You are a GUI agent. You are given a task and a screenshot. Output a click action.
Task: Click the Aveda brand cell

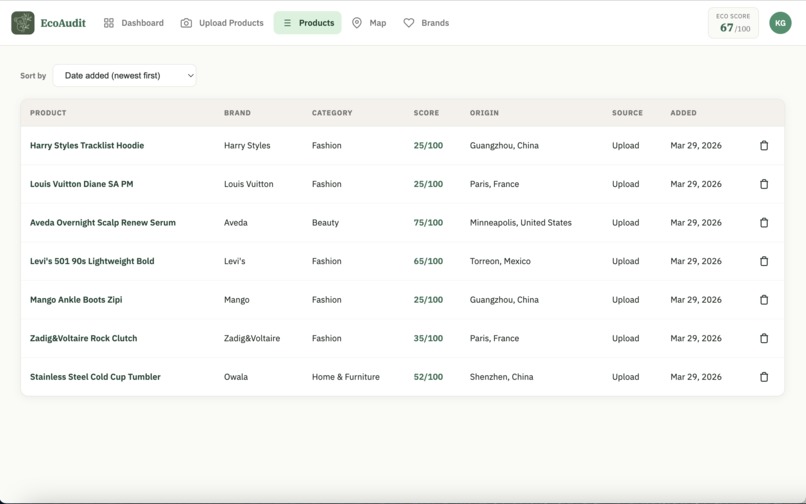point(236,223)
